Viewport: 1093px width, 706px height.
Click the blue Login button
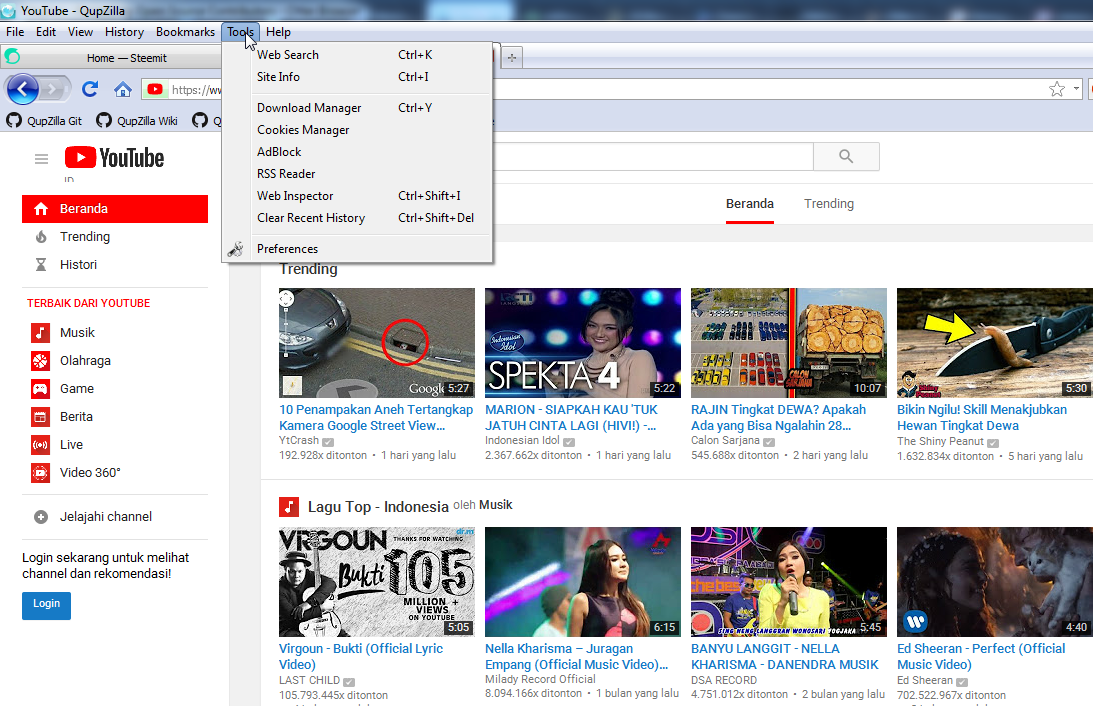coord(46,605)
